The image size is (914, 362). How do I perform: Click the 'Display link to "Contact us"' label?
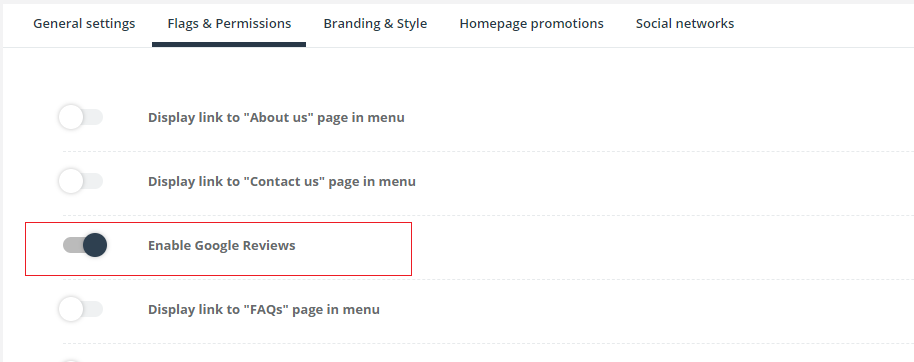[282, 182]
